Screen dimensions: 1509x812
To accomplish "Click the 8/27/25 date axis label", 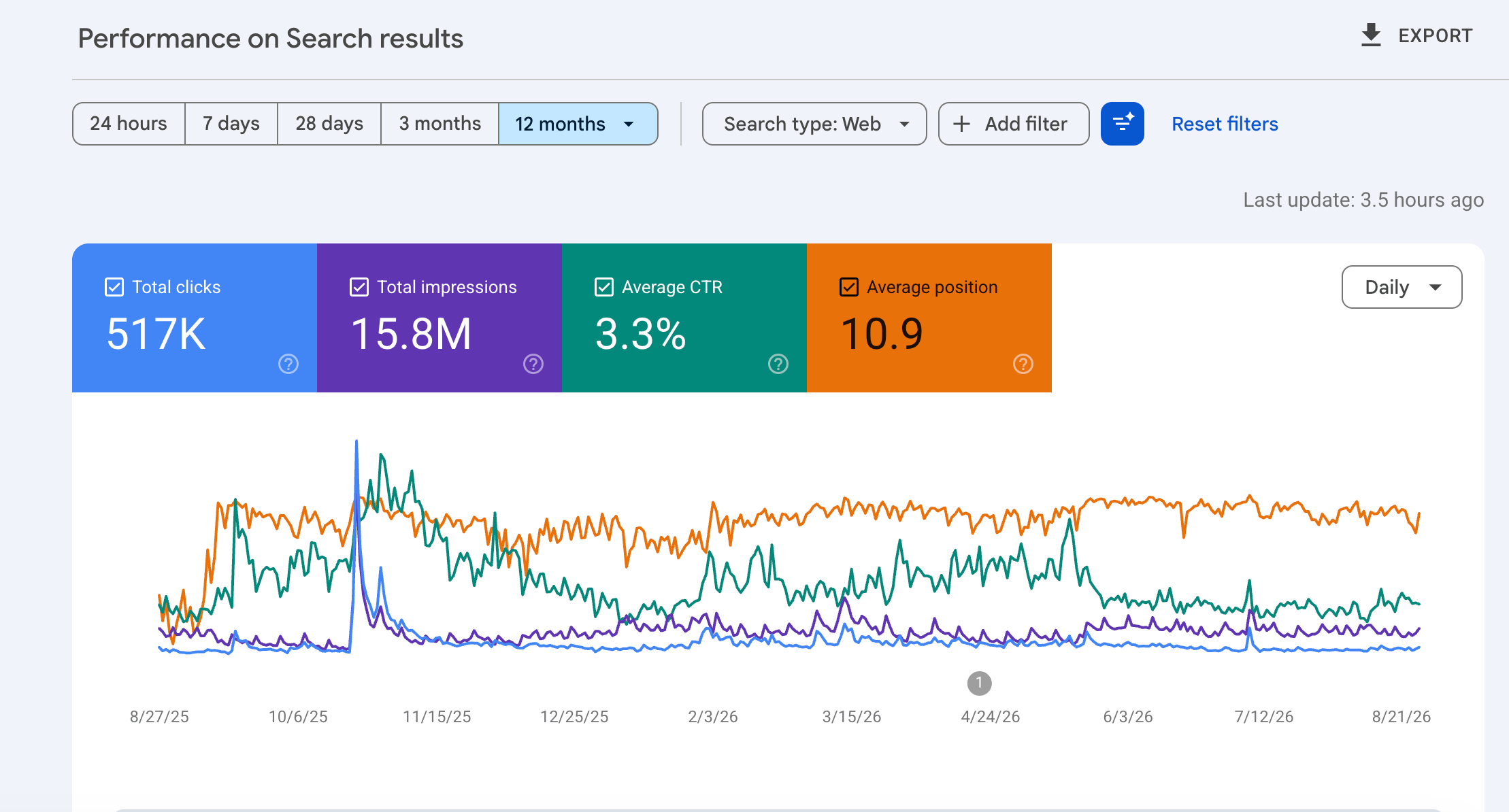I will click(x=159, y=717).
